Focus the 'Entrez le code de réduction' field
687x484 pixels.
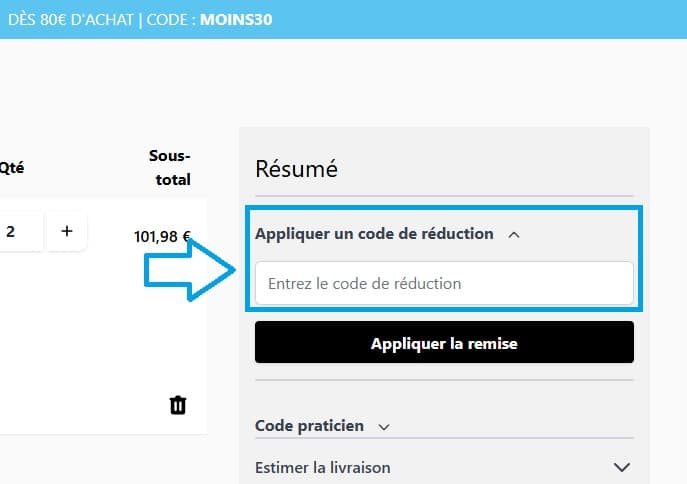(444, 284)
